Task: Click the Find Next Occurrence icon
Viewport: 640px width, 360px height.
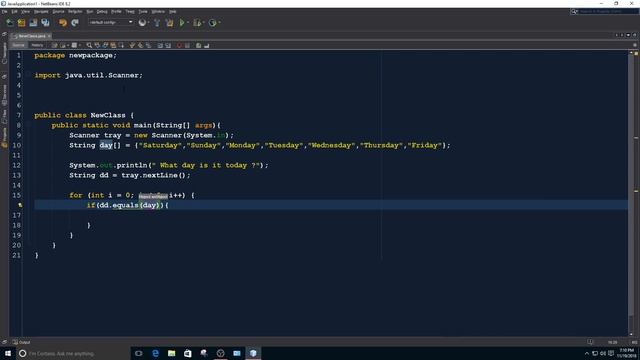Action: click(x=105, y=45)
